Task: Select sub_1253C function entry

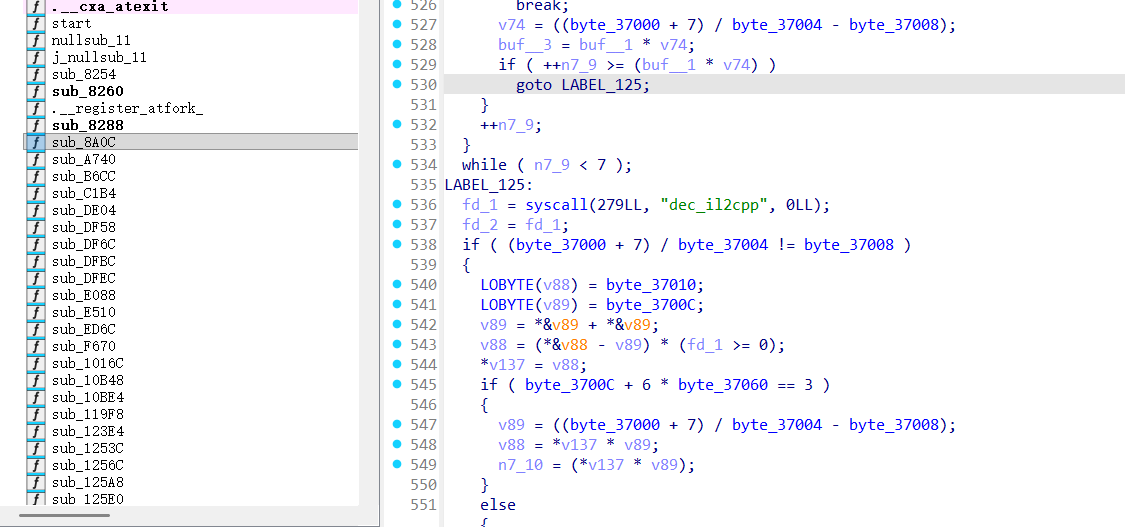Action: (88, 448)
